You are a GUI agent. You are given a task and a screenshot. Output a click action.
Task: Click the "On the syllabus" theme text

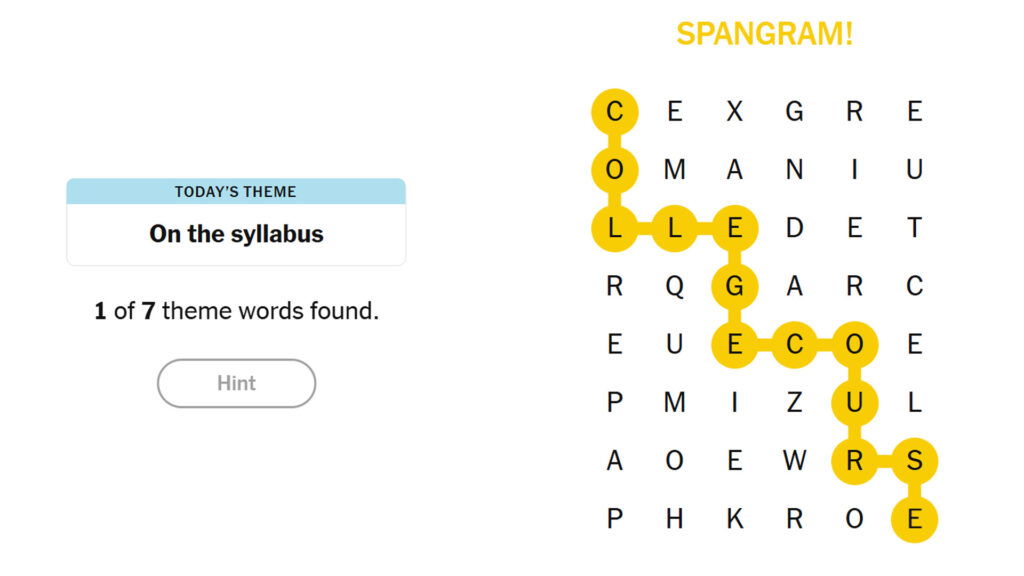coord(236,234)
